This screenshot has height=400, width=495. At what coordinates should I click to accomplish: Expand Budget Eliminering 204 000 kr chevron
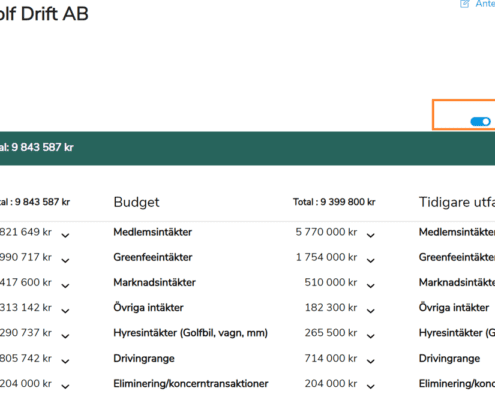click(x=371, y=386)
